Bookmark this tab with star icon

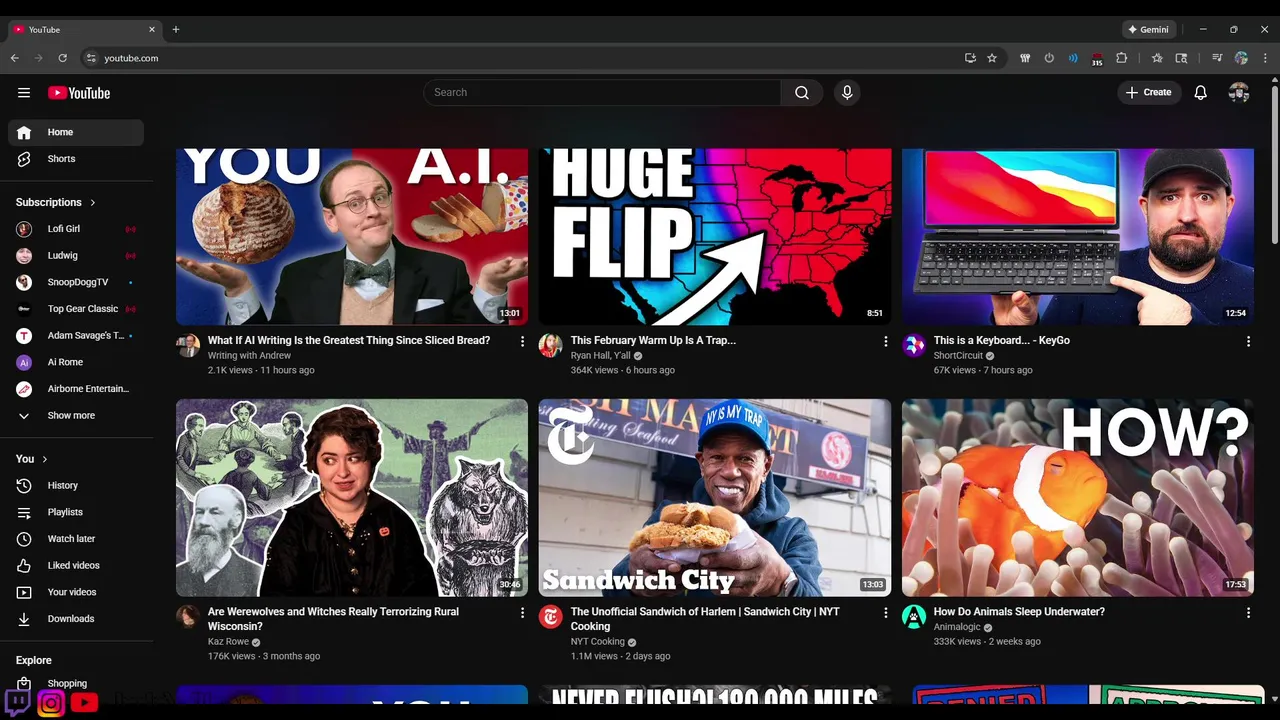pyautogui.click(x=992, y=58)
